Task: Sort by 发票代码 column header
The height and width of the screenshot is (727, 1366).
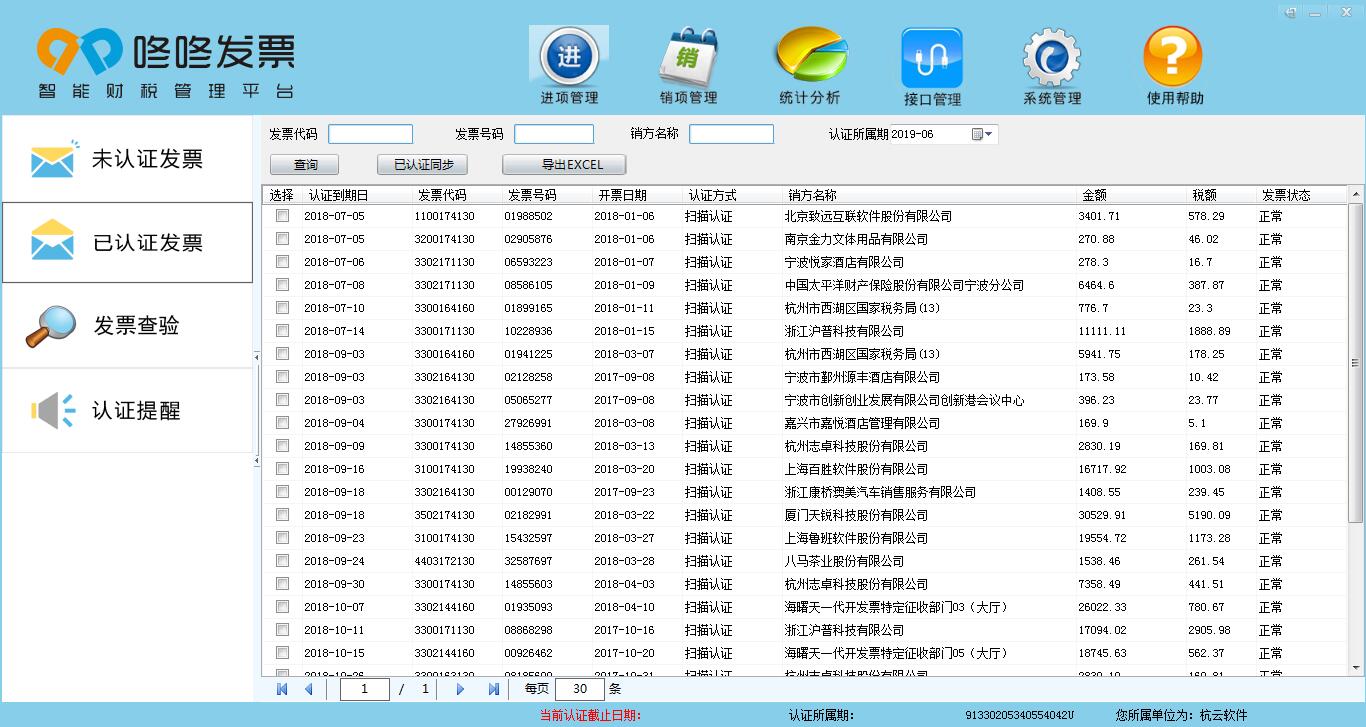Action: tap(442, 195)
